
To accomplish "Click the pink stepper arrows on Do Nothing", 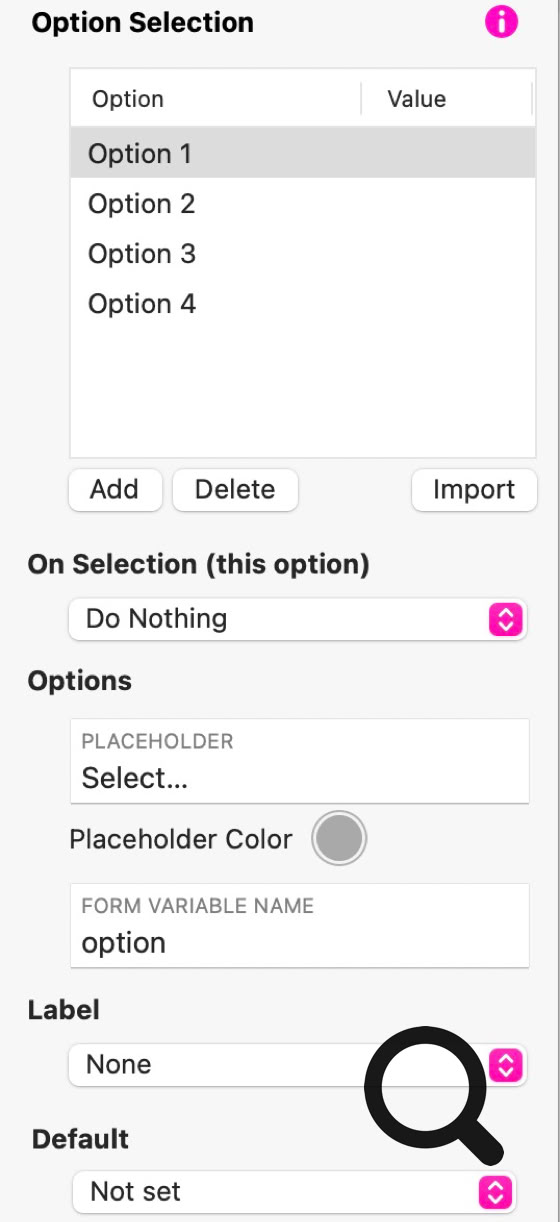I will click(506, 619).
